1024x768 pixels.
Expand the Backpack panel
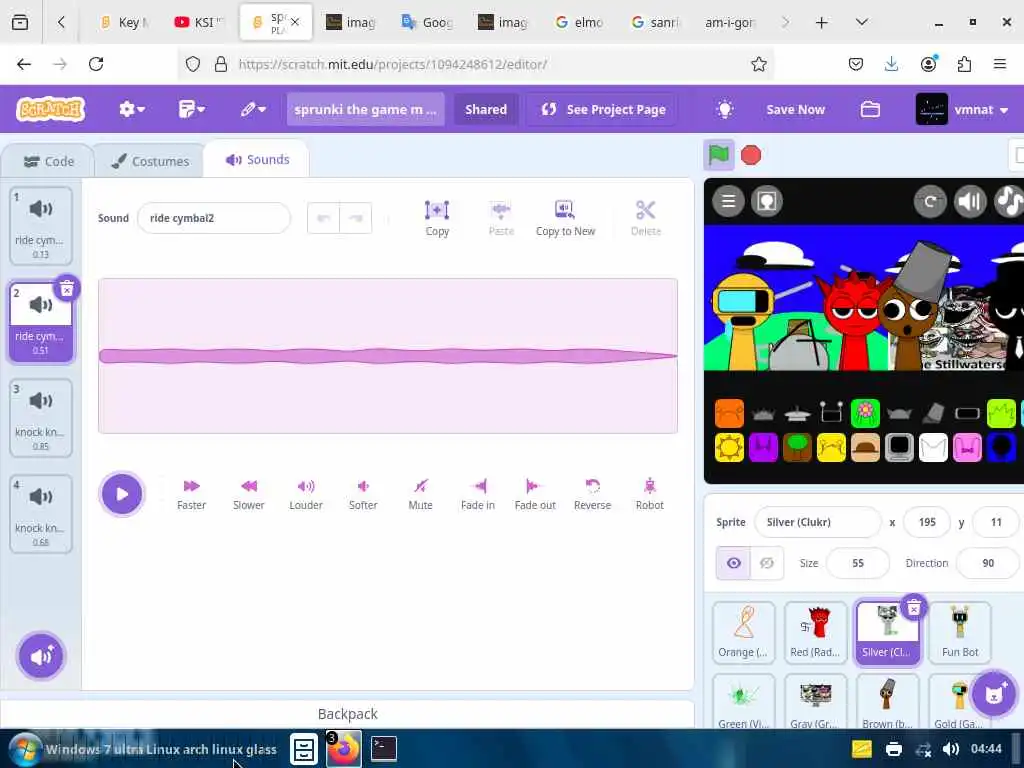point(347,714)
